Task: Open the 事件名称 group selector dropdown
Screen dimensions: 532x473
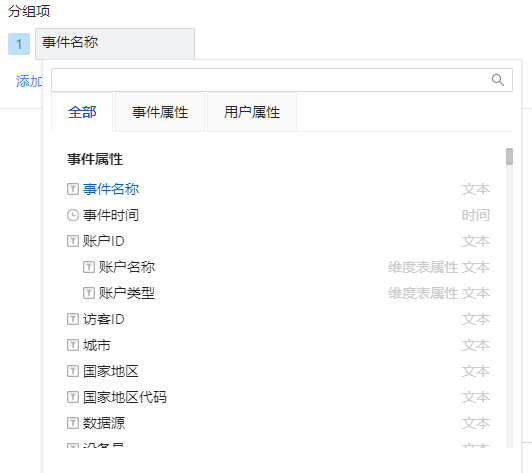Action: pyautogui.click(x=115, y=44)
